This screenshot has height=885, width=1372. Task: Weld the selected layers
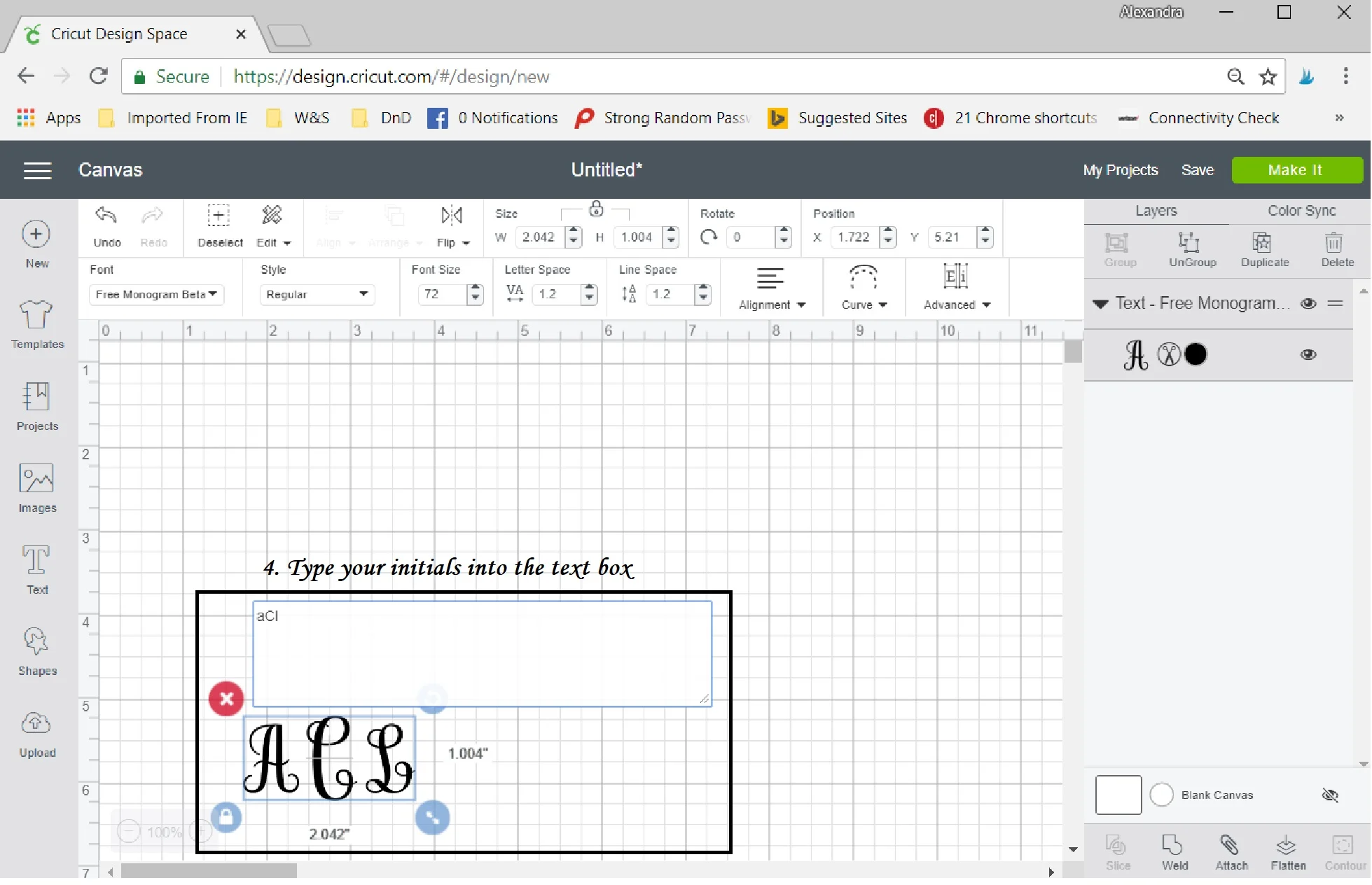point(1174,852)
